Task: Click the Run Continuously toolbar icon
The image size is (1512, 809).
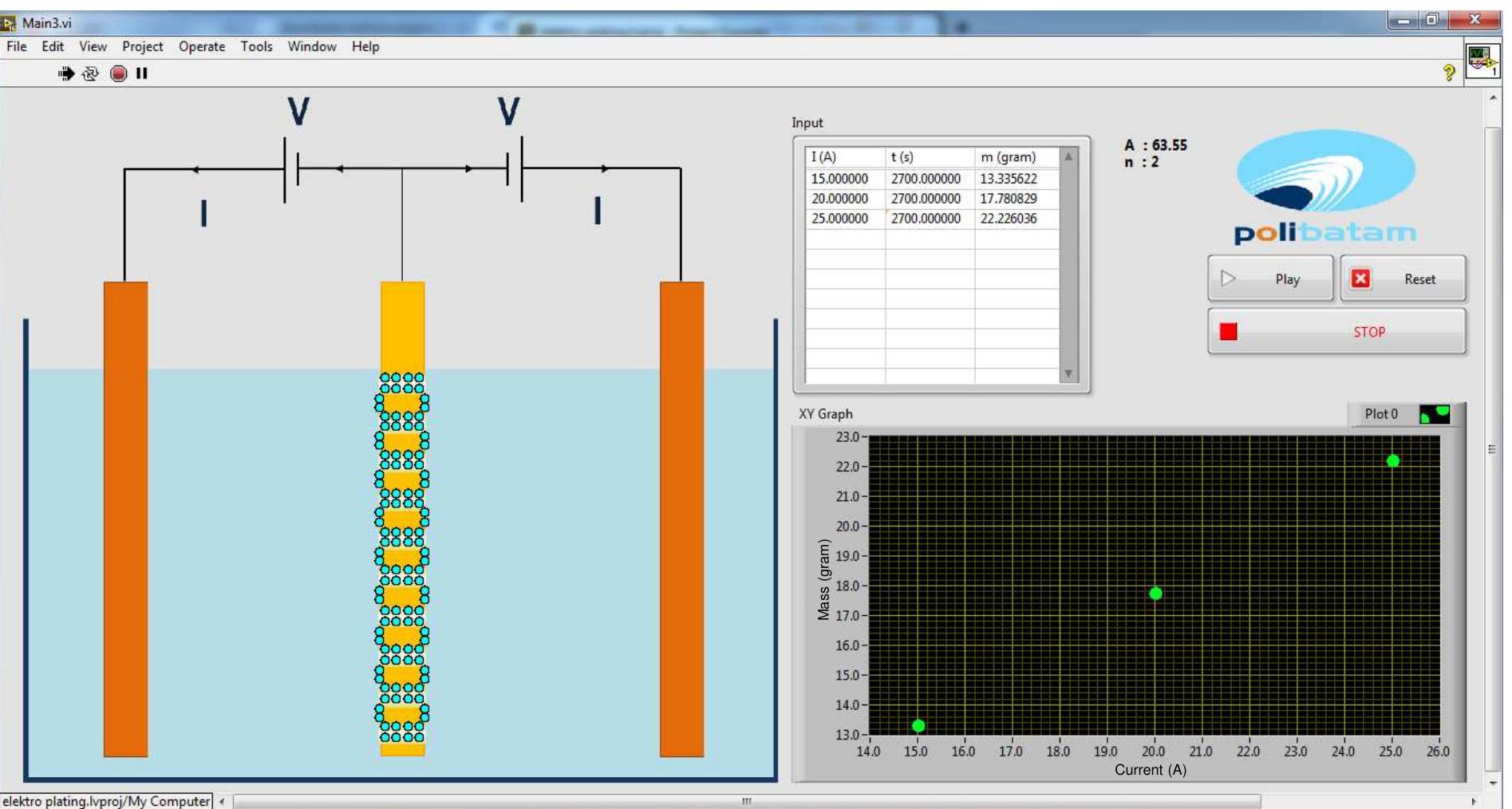Action: click(90, 73)
